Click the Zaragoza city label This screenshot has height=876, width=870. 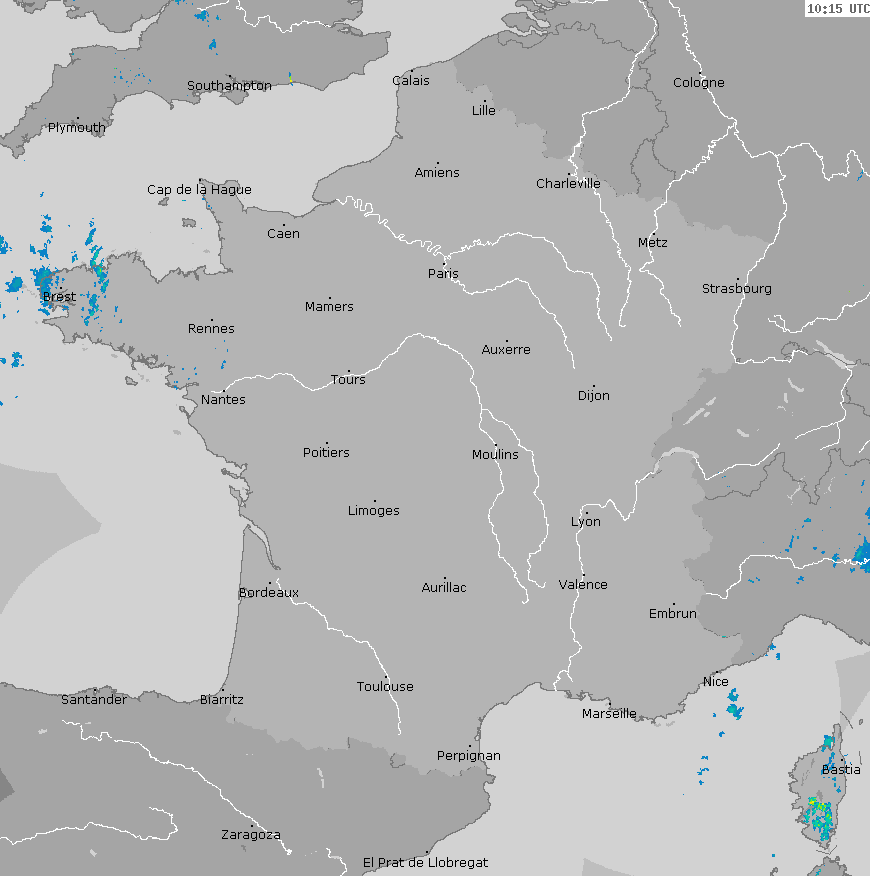250,835
